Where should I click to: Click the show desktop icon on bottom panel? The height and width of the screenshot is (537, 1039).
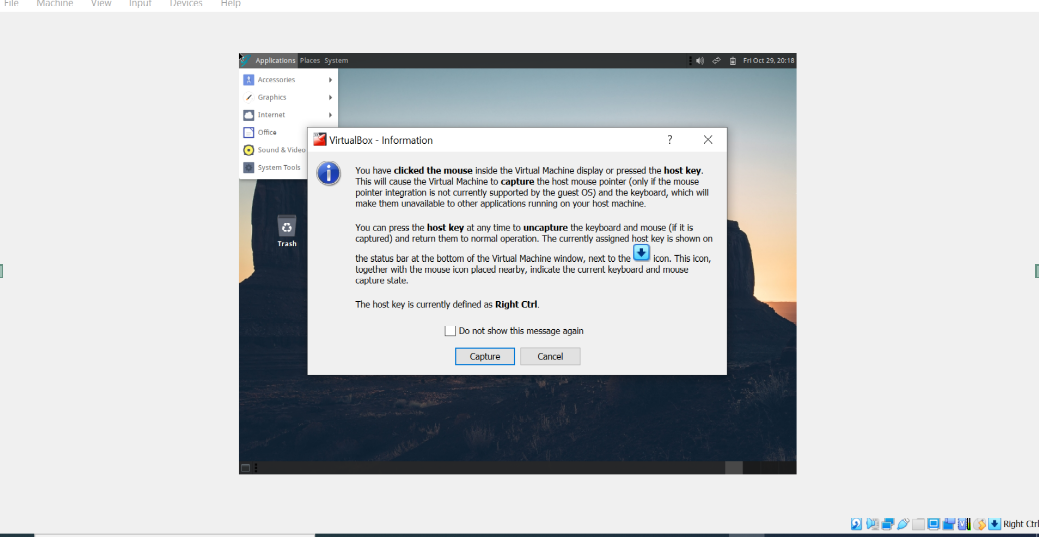pos(245,467)
